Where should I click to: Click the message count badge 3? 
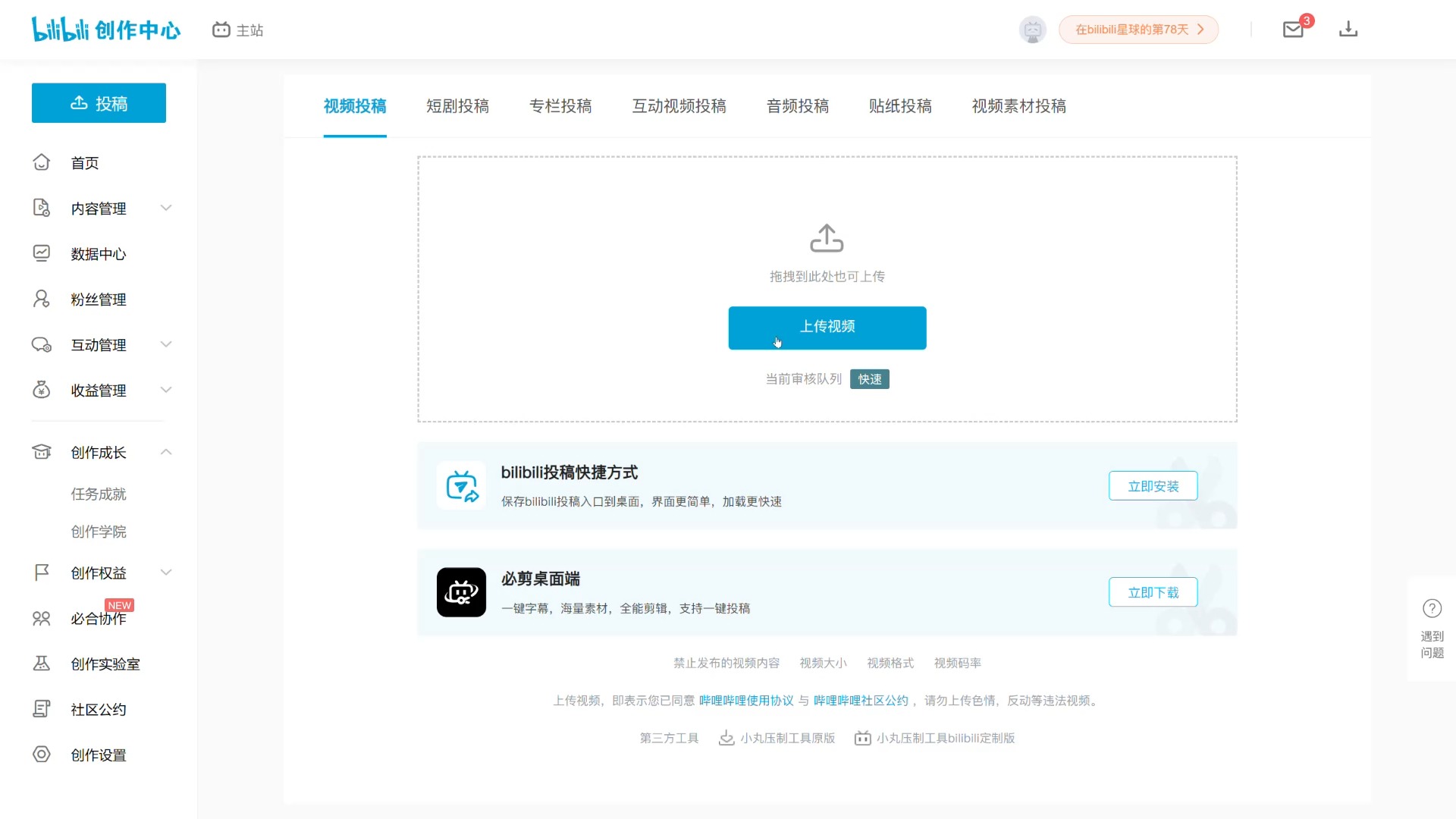coord(1307,20)
